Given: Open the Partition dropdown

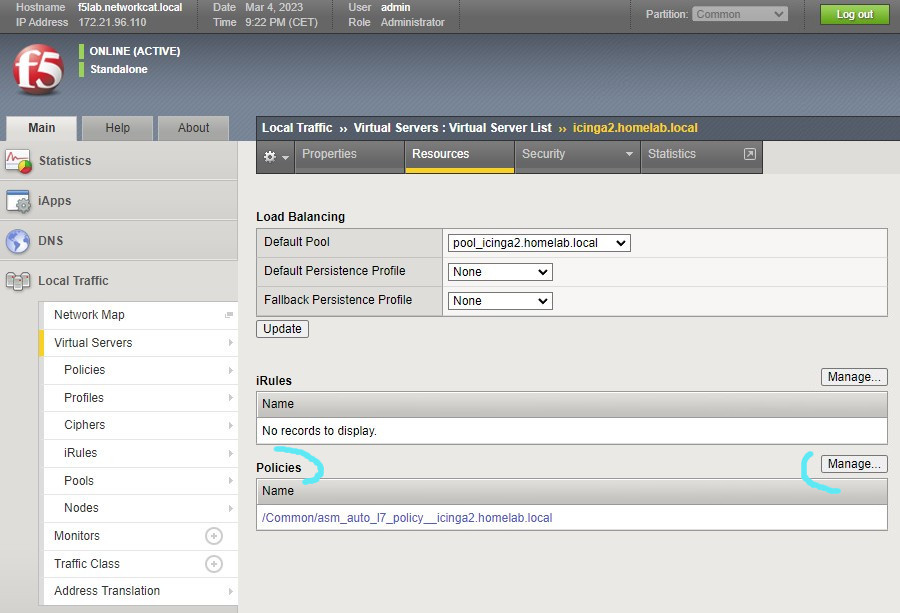Looking at the screenshot, I should [740, 14].
